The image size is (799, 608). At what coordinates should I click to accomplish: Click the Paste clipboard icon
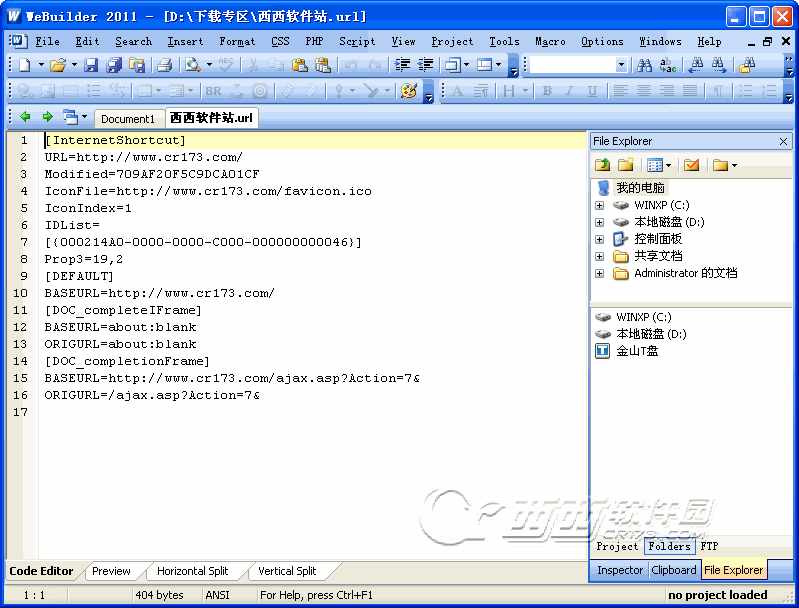(300, 65)
